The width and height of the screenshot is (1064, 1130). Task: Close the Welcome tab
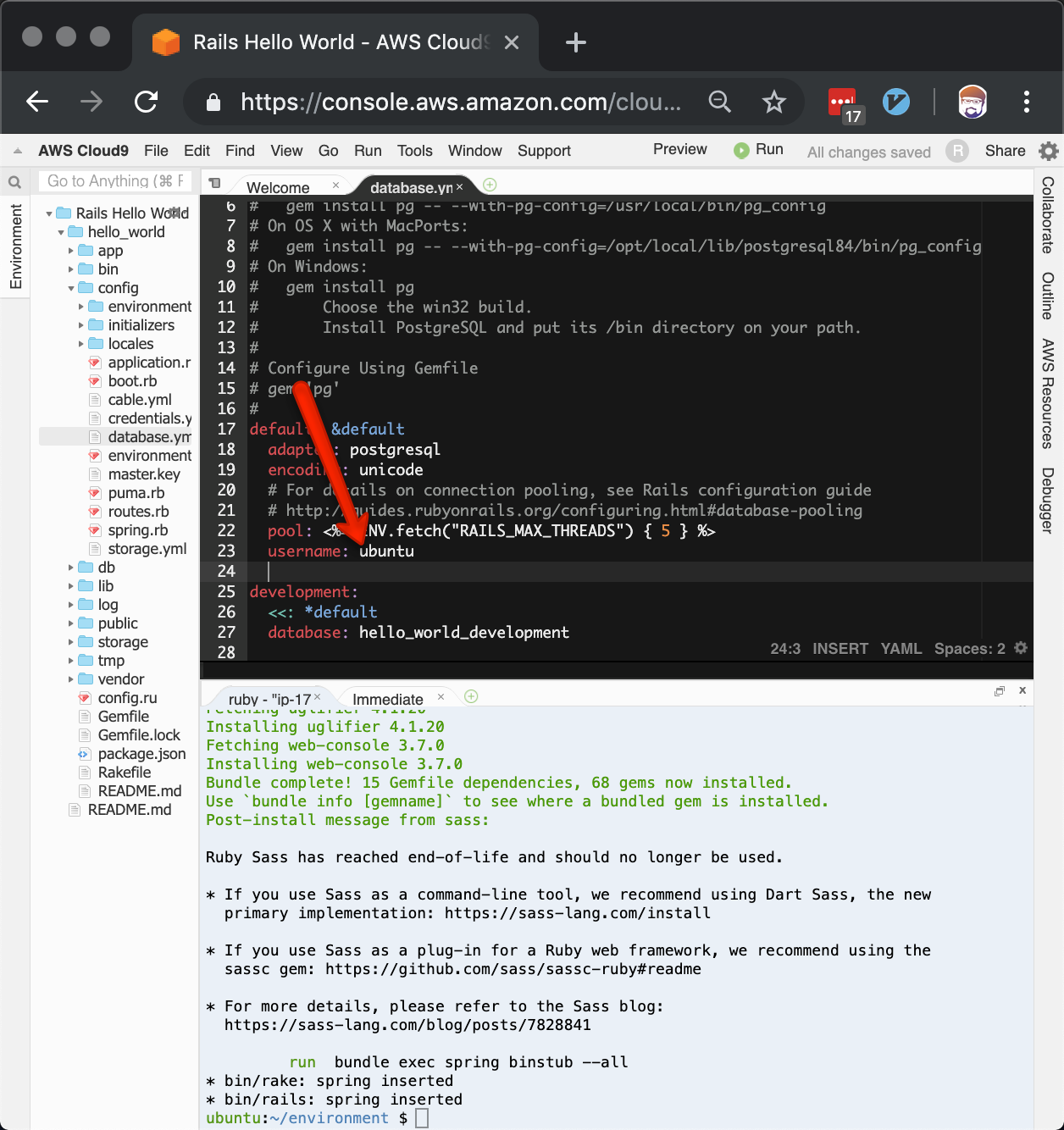[x=335, y=185]
